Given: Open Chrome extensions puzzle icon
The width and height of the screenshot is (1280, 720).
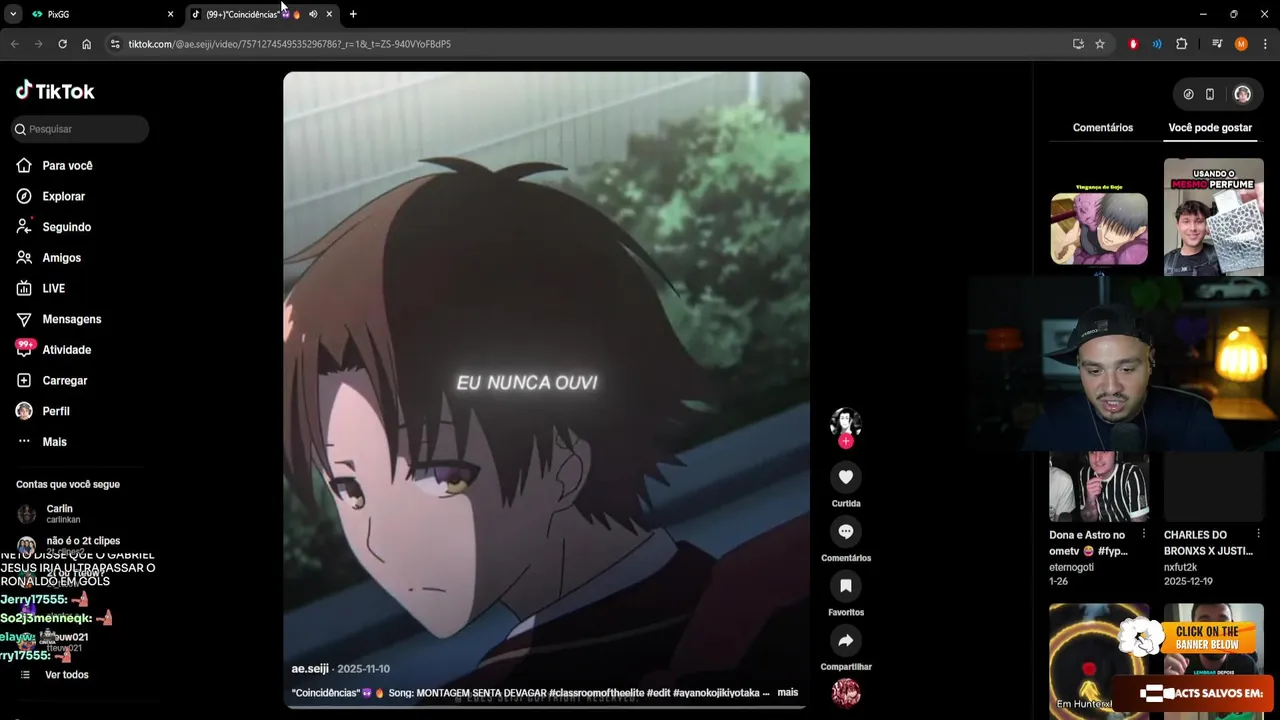Looking at the screenshot, I should point(1181,44).
